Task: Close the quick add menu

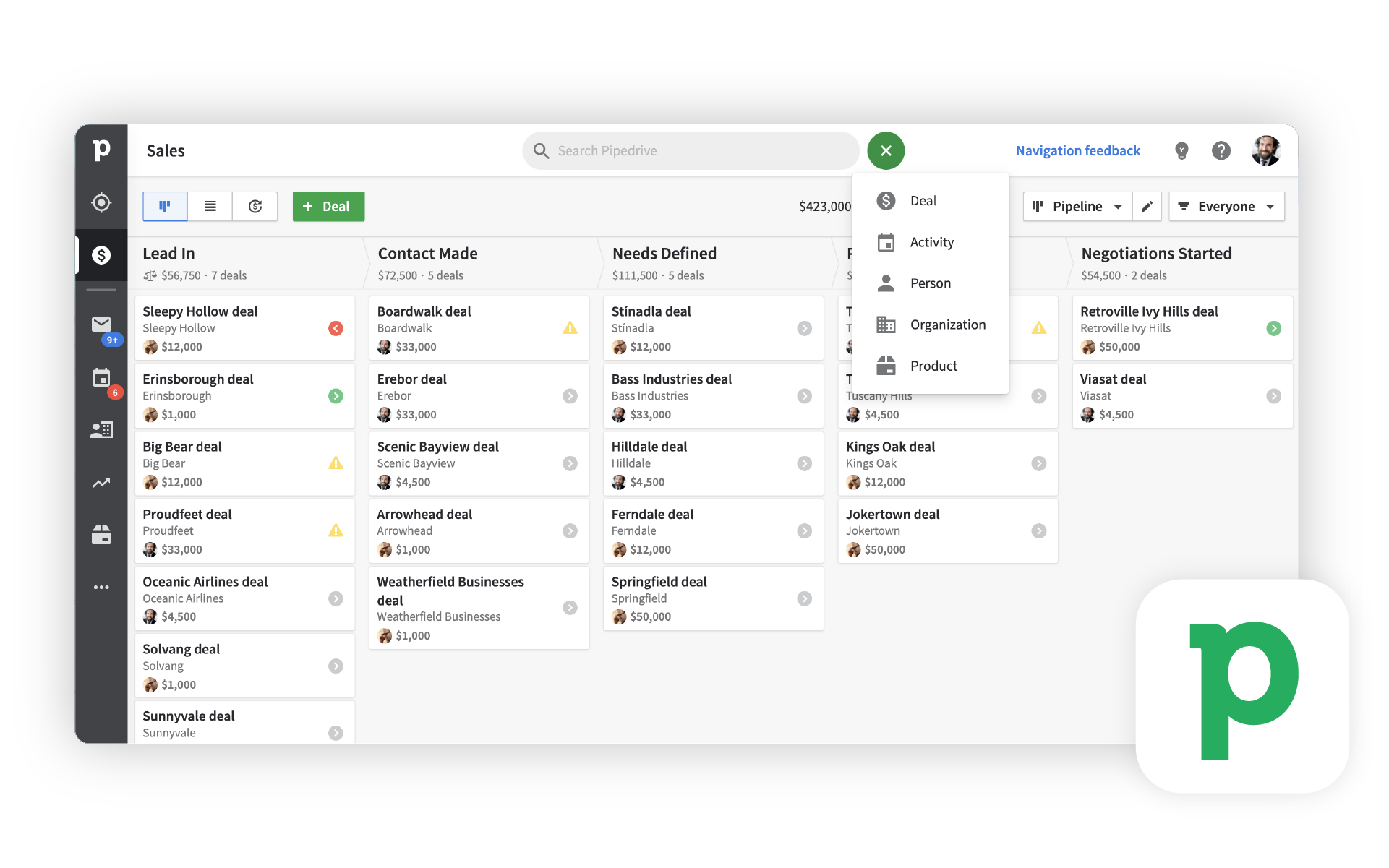Action: coord(886,150)
